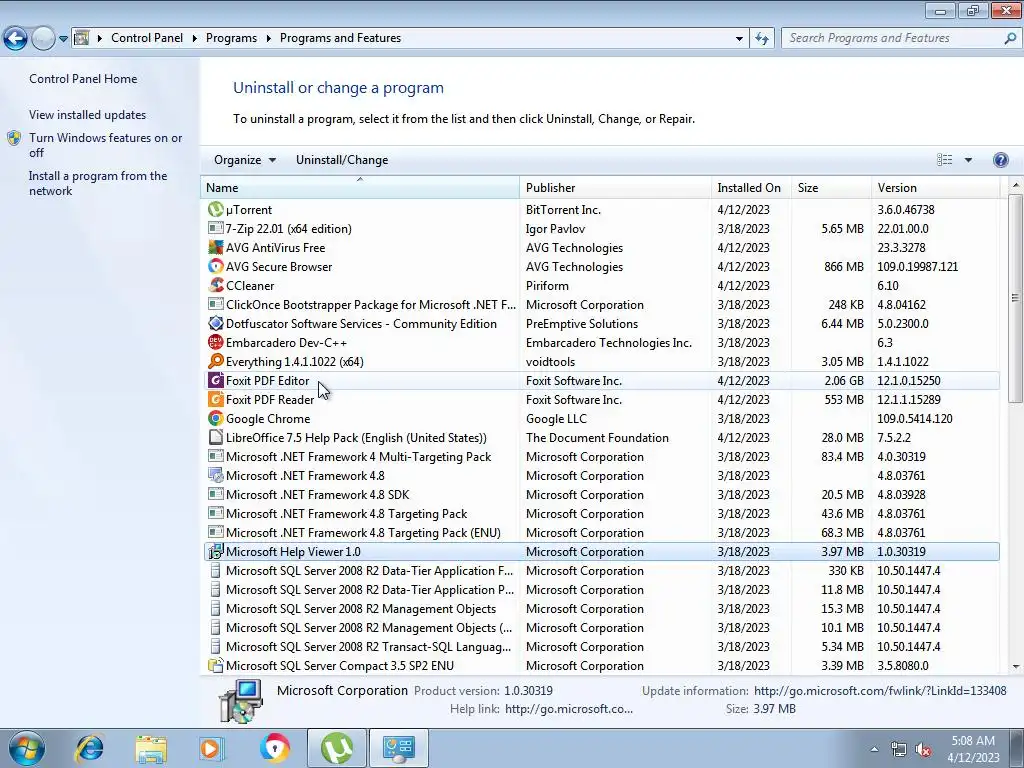
Task: Open the update information go.microsoft.com link
Action: [x=880, y=690]
